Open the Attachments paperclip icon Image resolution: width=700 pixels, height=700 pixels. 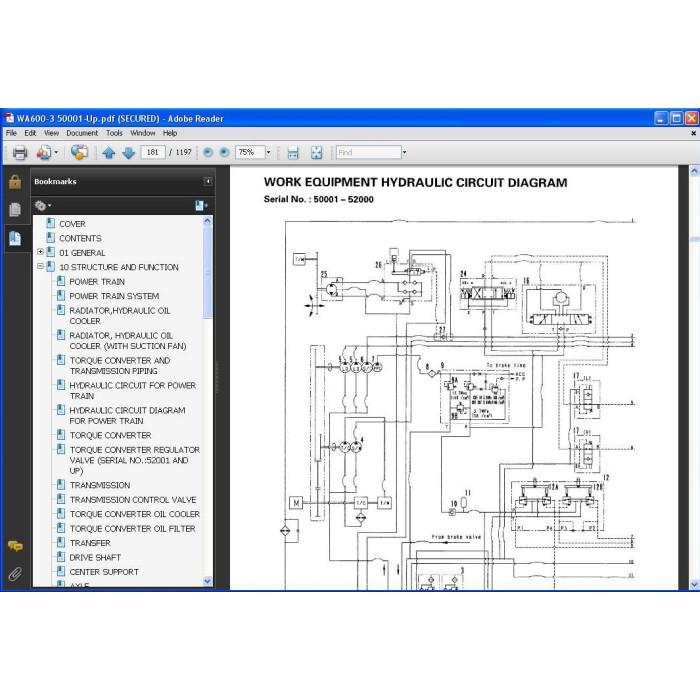click(x=15, y=574)
